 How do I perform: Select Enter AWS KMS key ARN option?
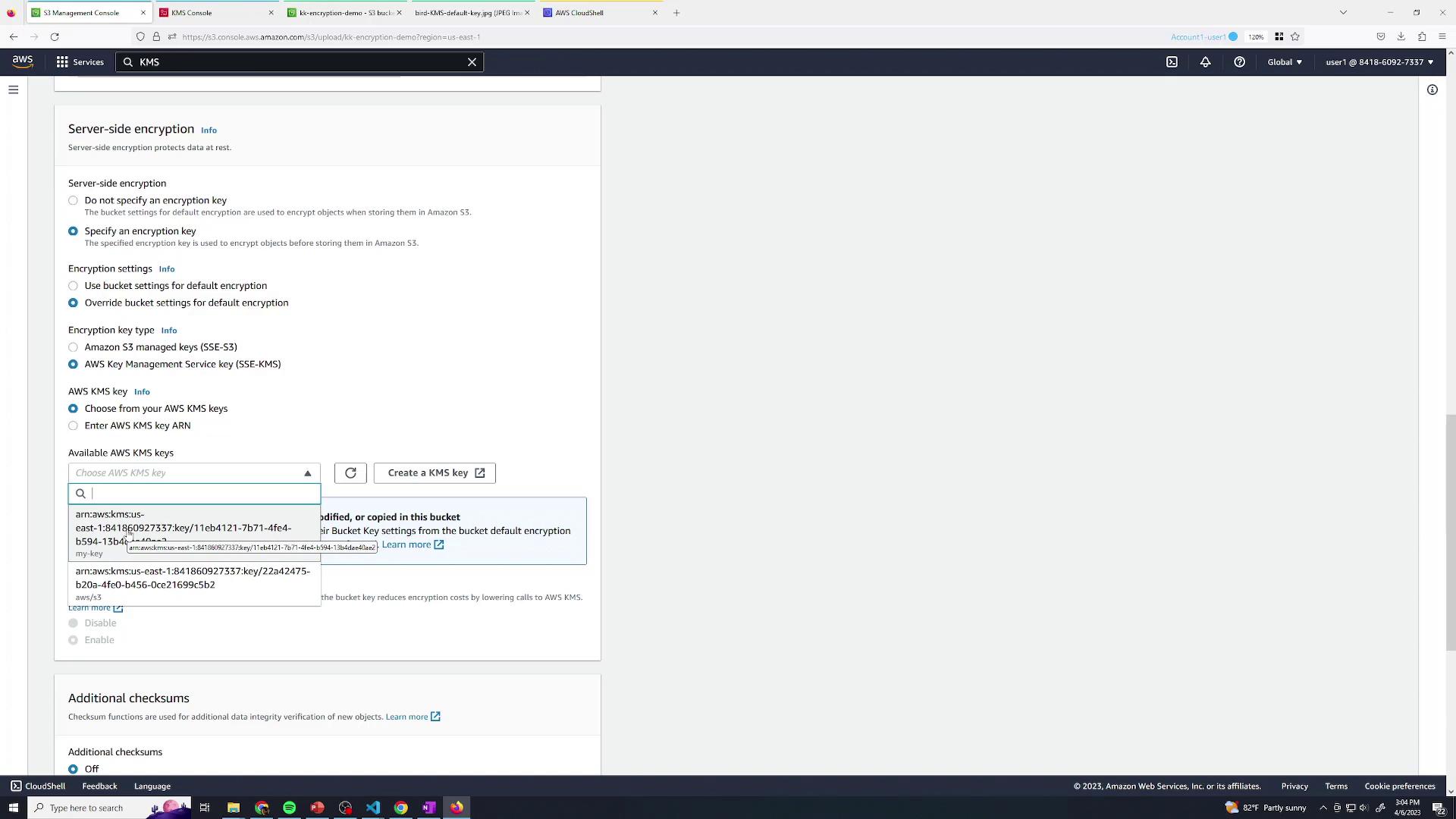[73, 426]
